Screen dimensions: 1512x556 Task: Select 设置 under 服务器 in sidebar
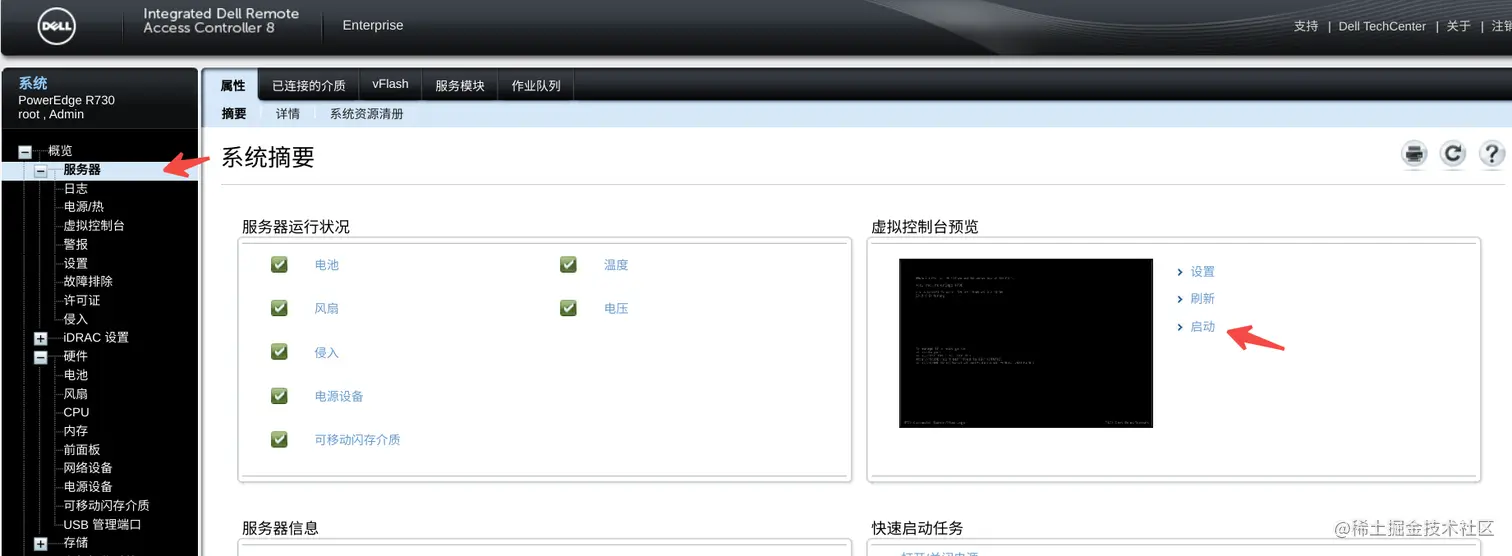click(x=76, y=264)
